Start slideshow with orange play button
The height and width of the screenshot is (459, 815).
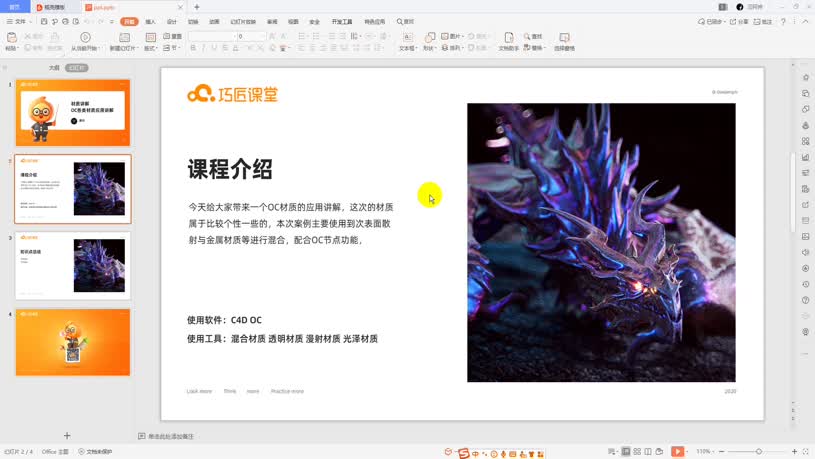[677, 451]
